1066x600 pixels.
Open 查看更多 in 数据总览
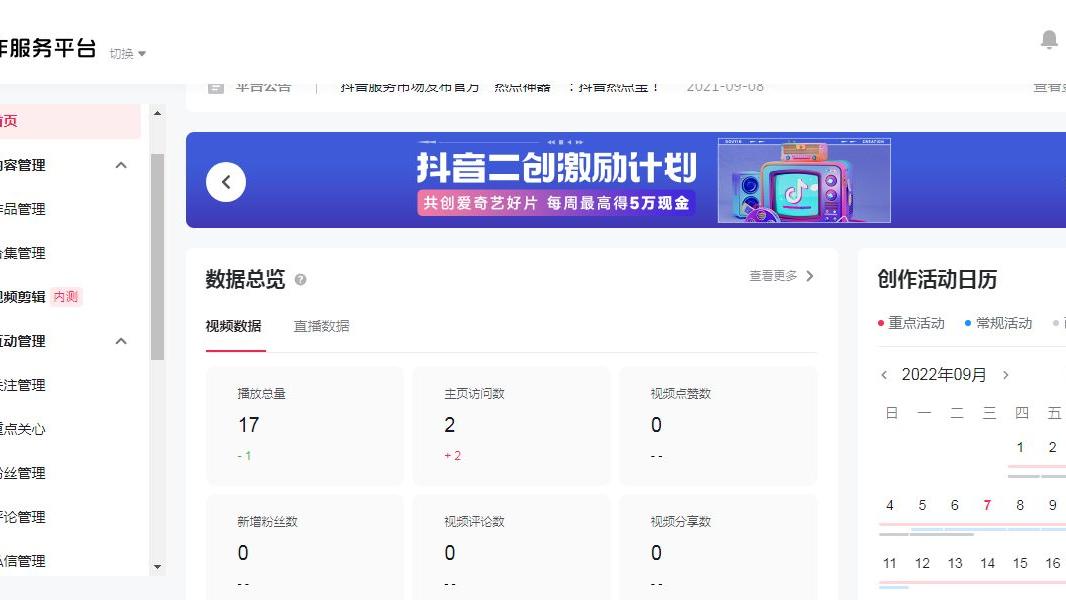[774, 276]
